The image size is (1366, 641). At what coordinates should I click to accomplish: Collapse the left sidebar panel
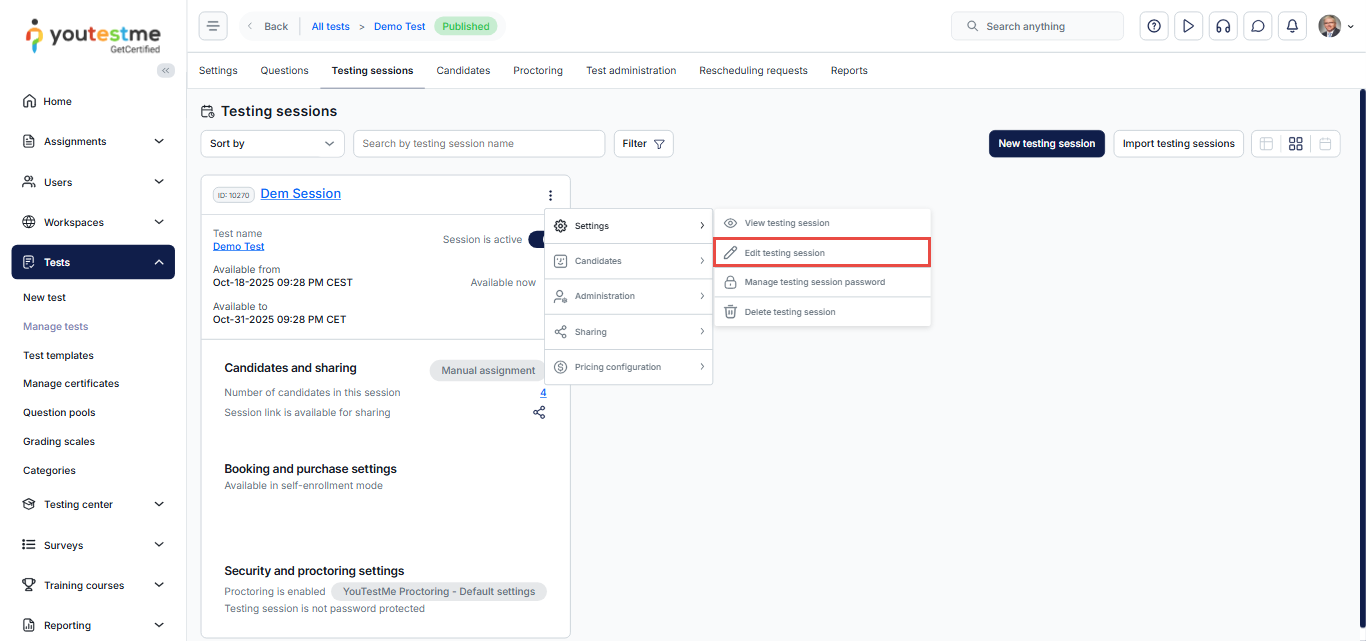tap(166, 70)
